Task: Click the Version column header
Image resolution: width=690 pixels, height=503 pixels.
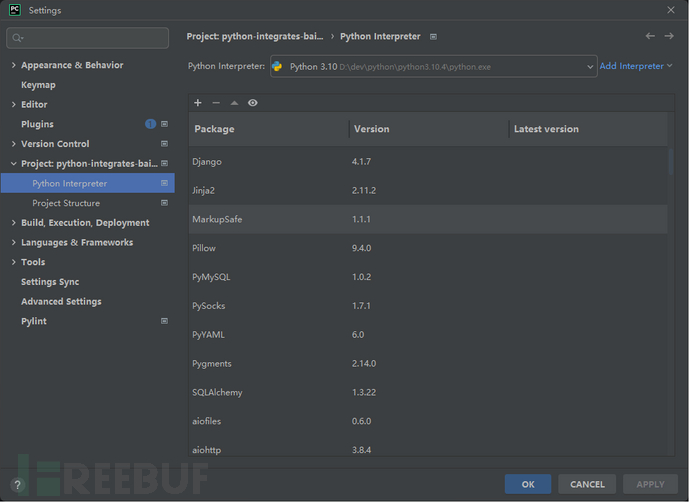Action: [x=429, y=129]
